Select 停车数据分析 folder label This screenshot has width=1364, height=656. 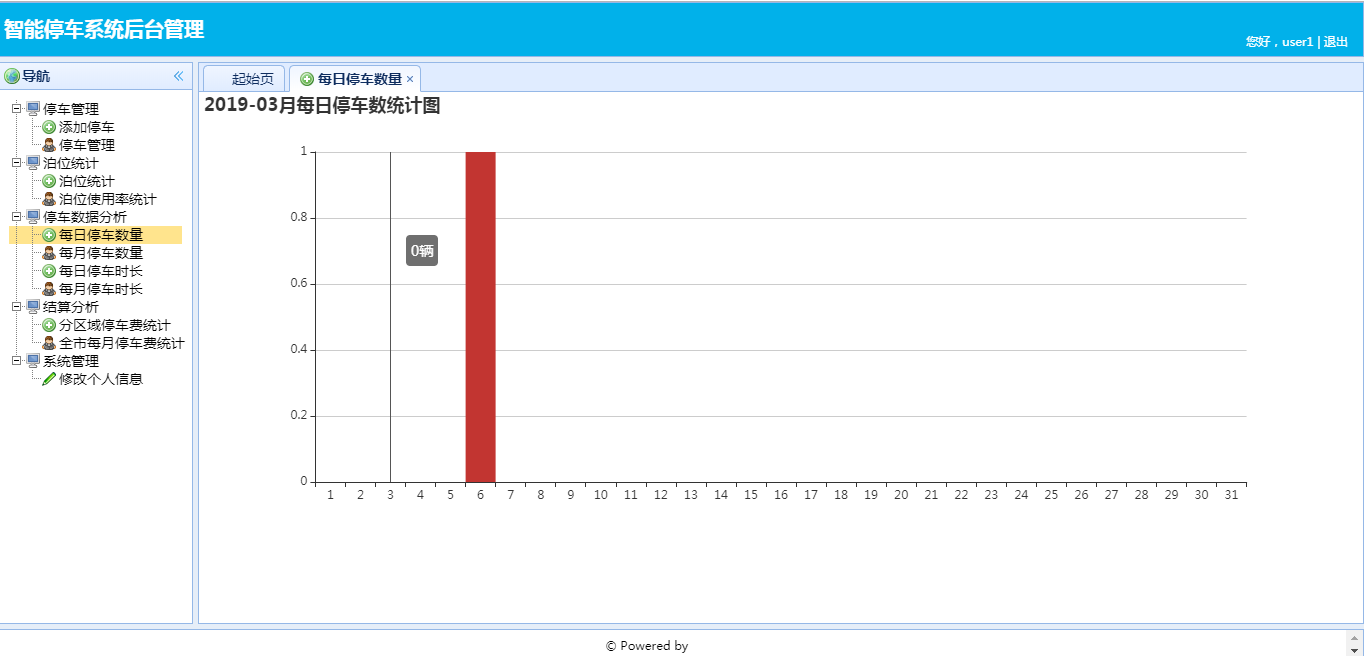[x=85, y=217]
